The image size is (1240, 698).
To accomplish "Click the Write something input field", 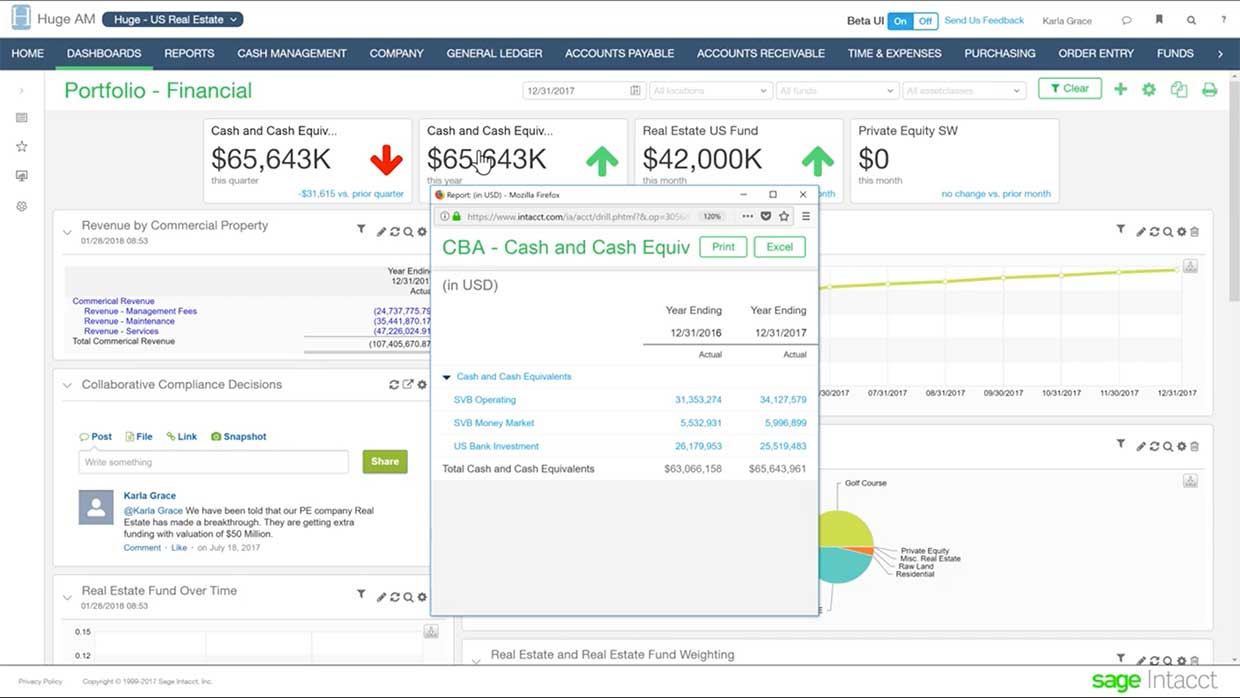I will (x=213, y=462).
